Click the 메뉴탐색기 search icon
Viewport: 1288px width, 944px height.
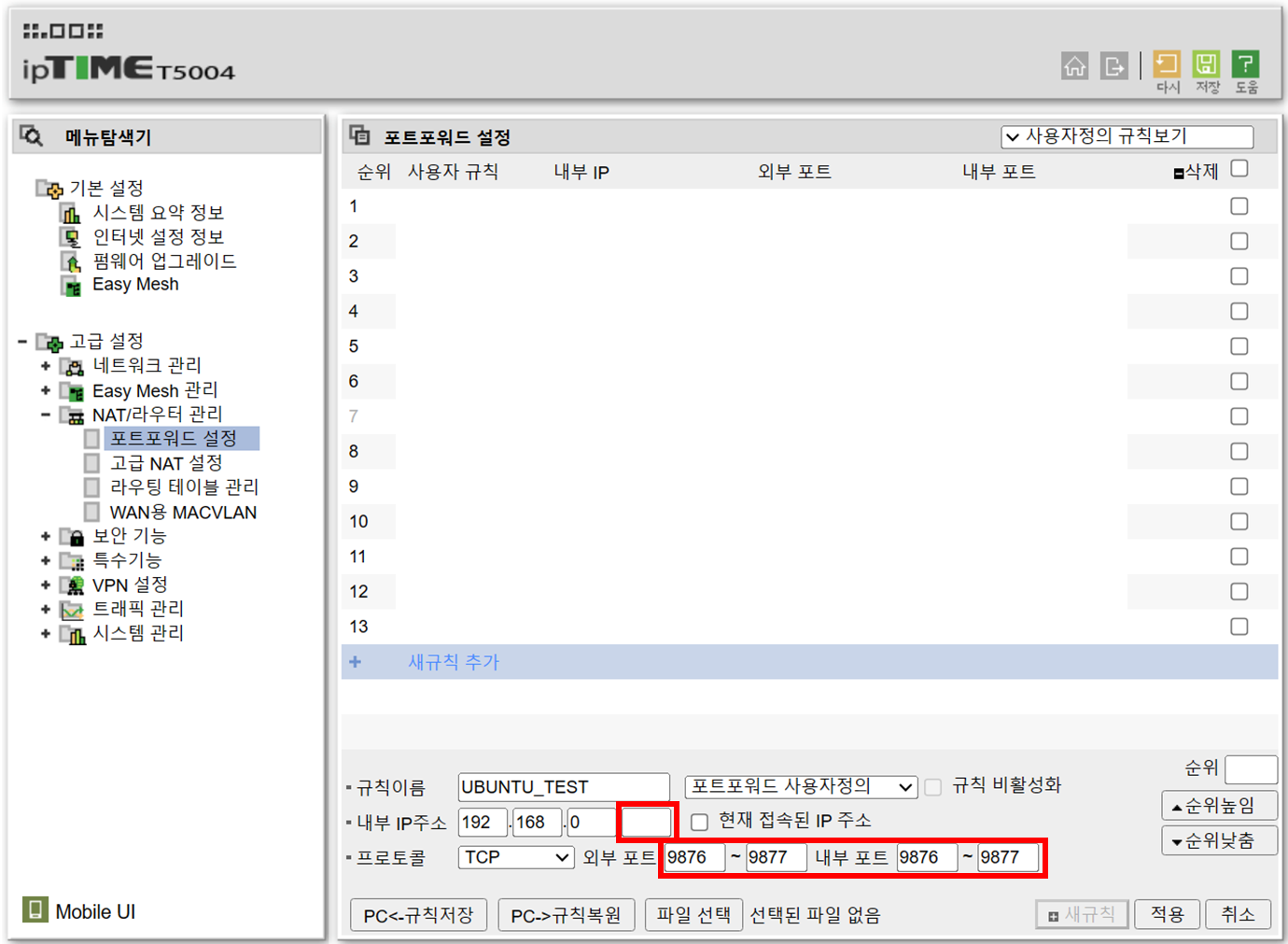(x=32, y=136)
